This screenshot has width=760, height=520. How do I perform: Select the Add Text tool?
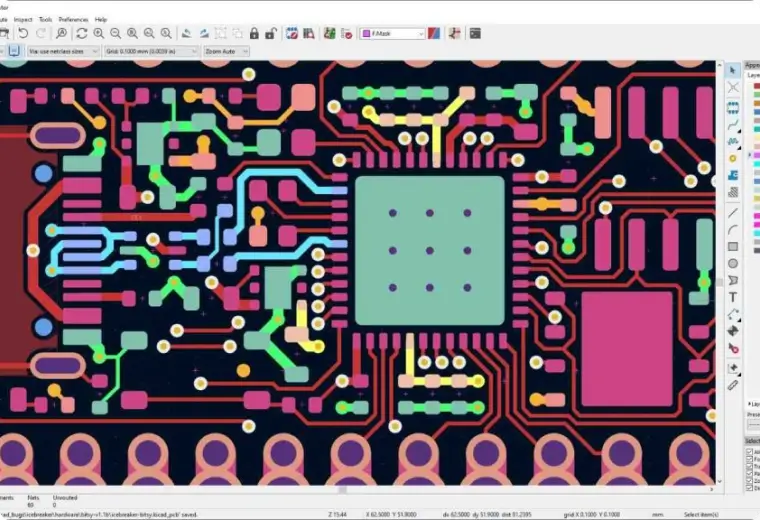(x=733, y=297)
